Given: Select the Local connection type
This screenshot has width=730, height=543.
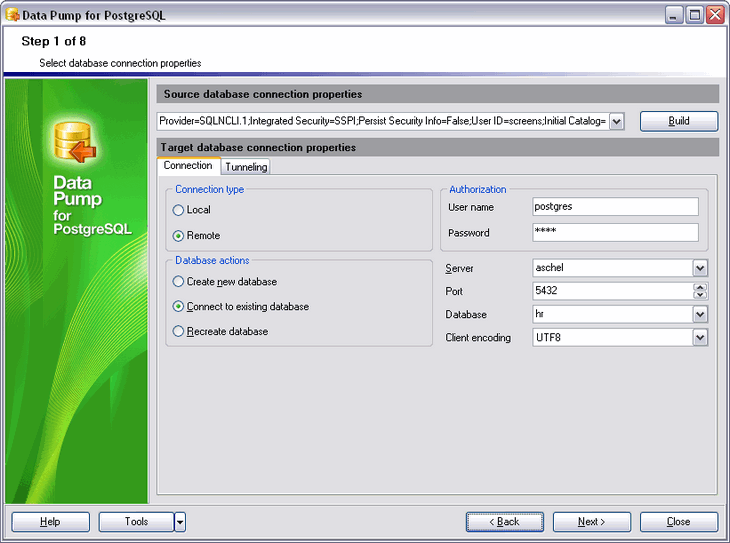Looking at the screenshot, I should (x=179, y=210).
